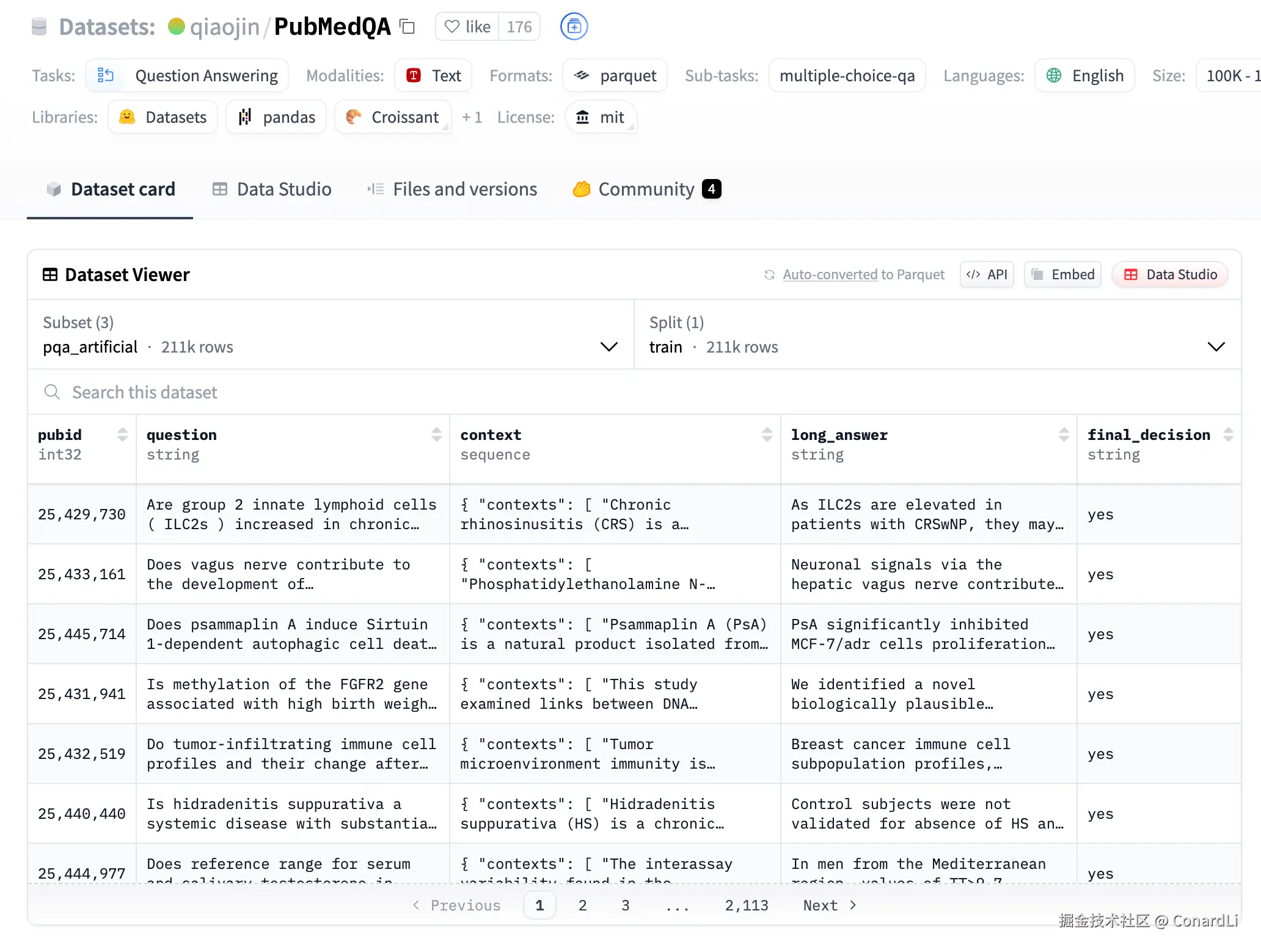Toggle sorting on the pubid column

(x=123, y=434)
